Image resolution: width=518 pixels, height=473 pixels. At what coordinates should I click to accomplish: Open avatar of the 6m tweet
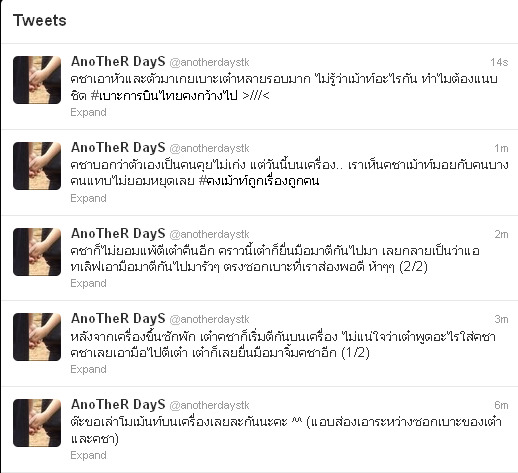click(x=37, y=423)
